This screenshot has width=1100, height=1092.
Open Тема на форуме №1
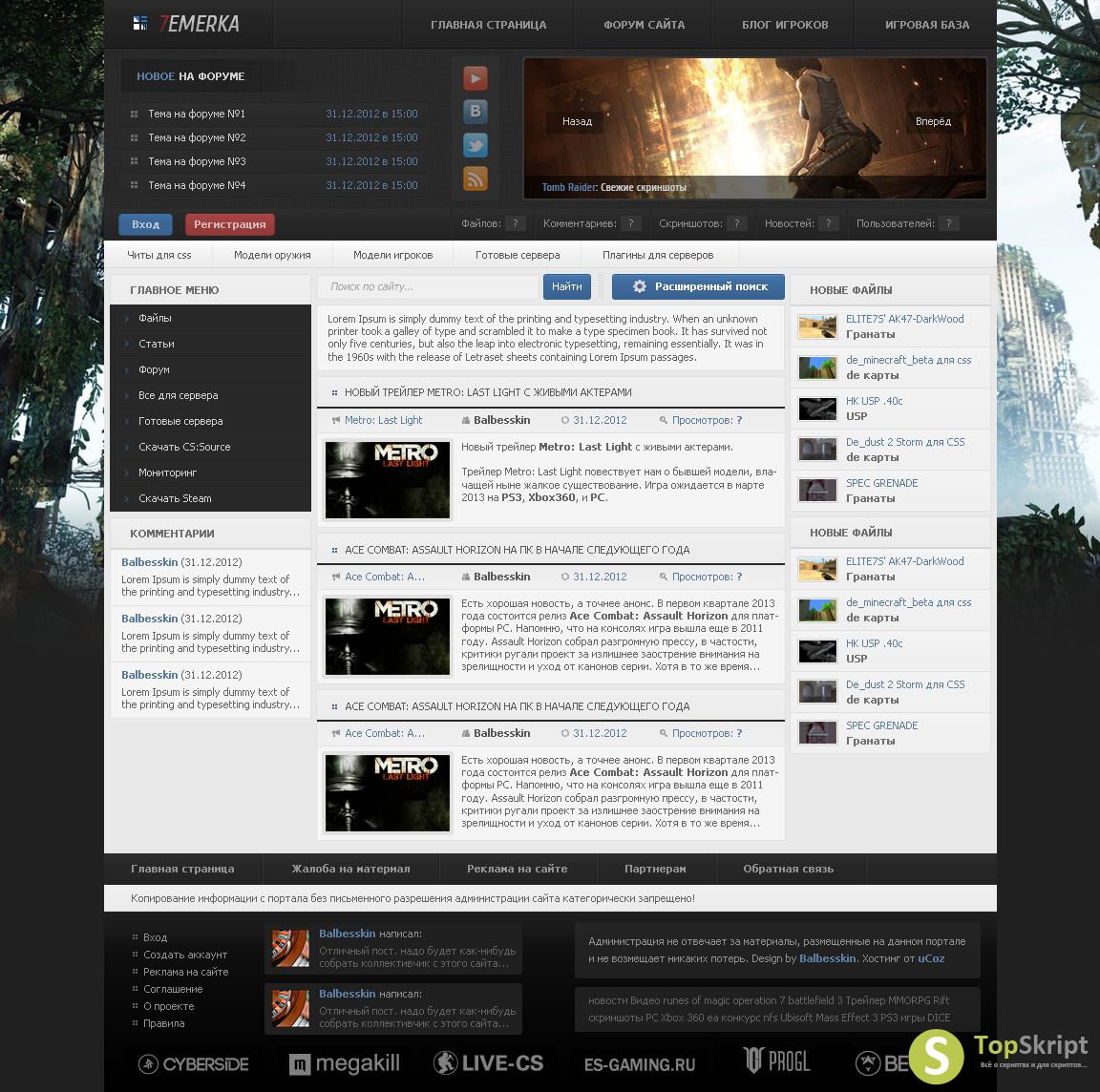tap(197, 114)
